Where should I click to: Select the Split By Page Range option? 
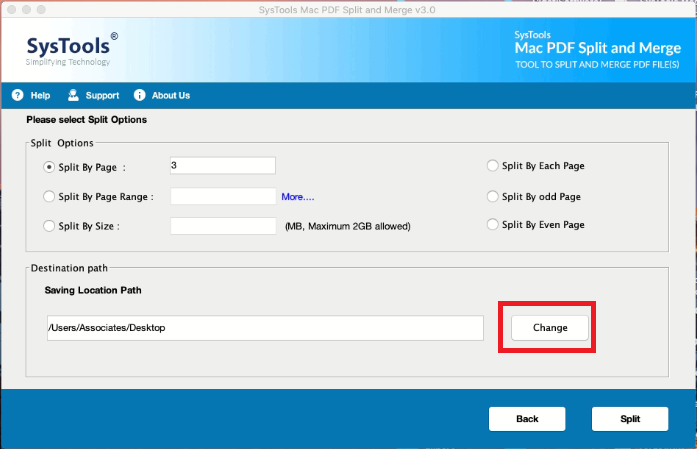click(x=49, y=196)
